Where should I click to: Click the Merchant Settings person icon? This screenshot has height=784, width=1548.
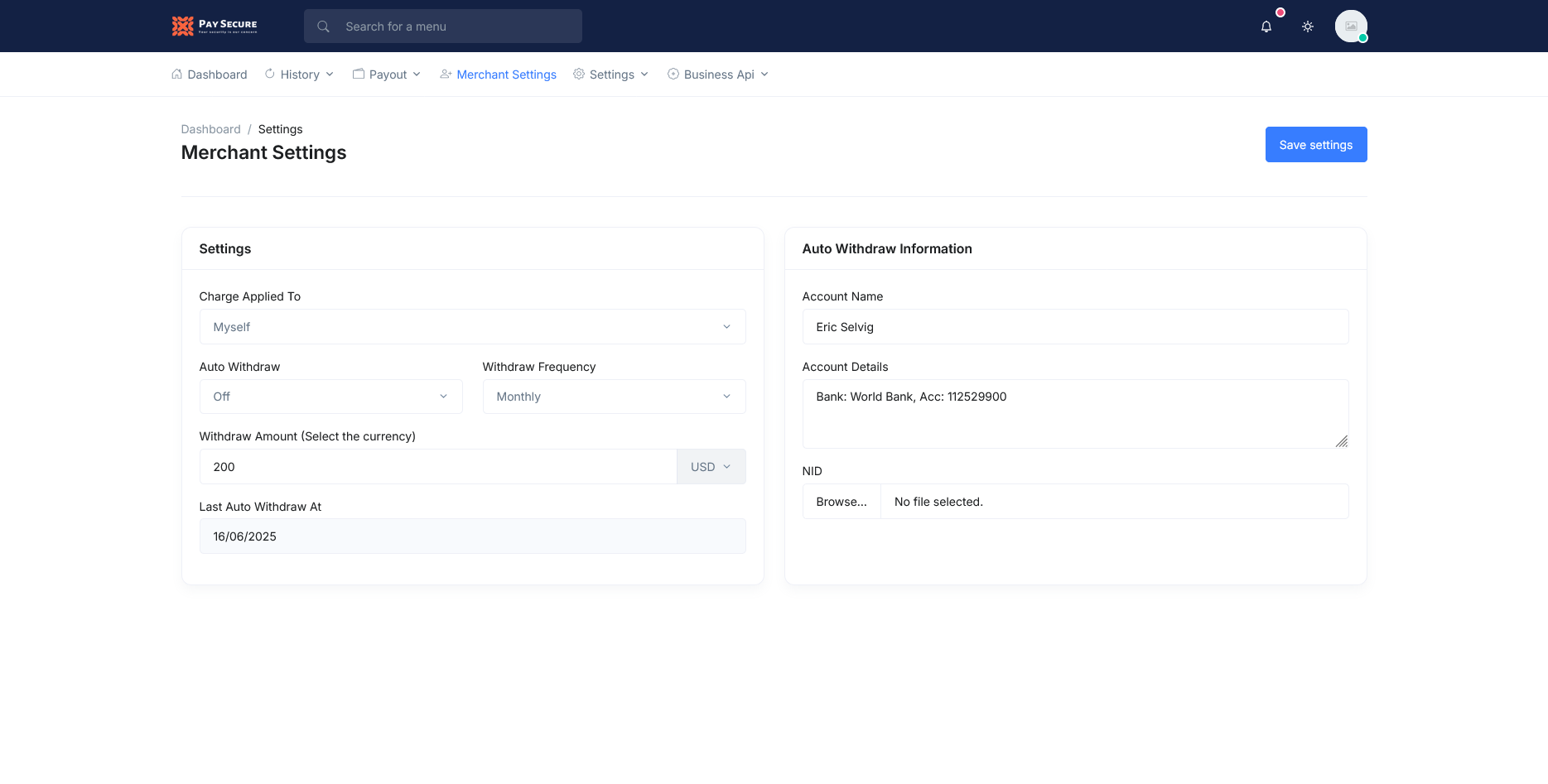click(445, 74)
